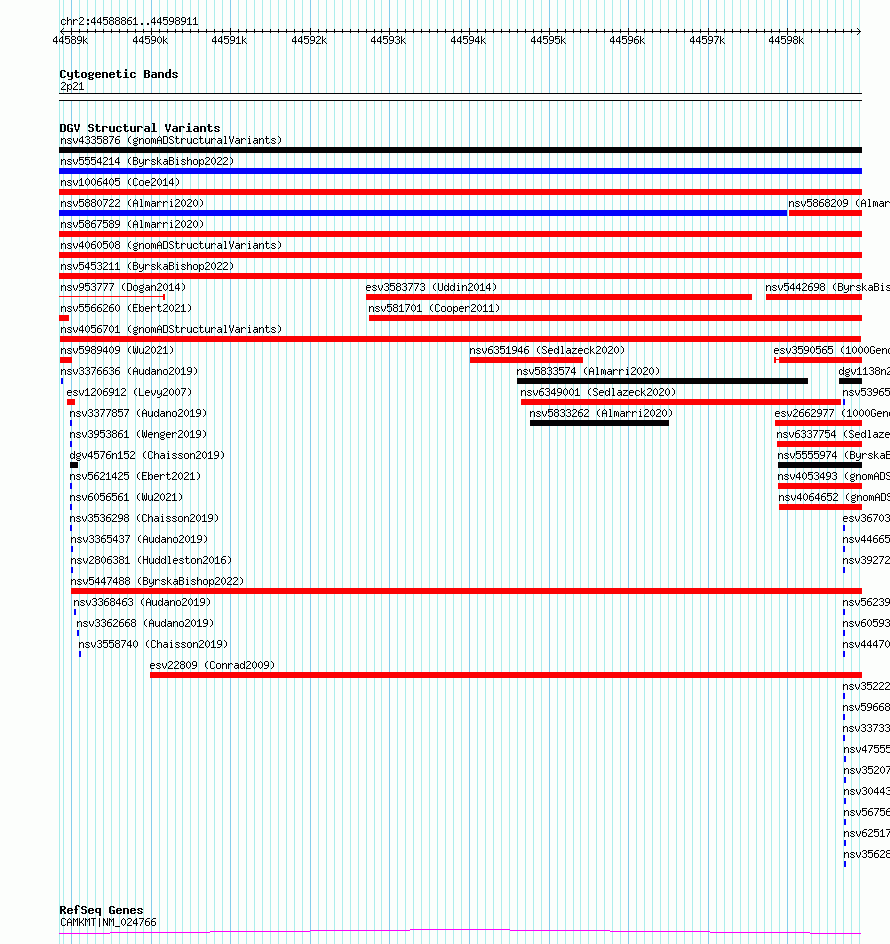Select nsv4060508 gnomADStructuralVariants label
The width and height of the screenshot is (890, 944).
point(171,245)
